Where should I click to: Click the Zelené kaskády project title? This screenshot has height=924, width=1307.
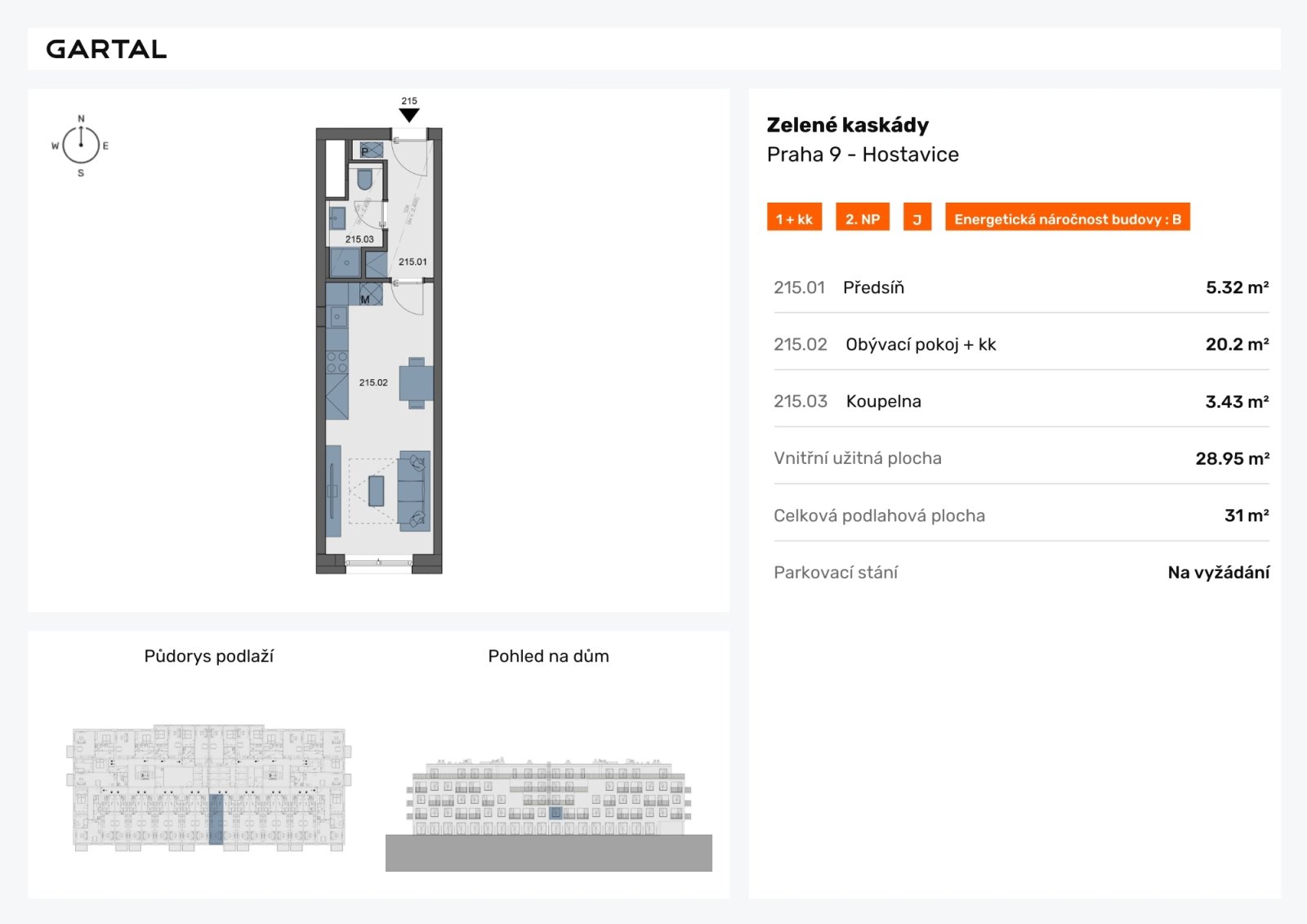click(847, 125)
